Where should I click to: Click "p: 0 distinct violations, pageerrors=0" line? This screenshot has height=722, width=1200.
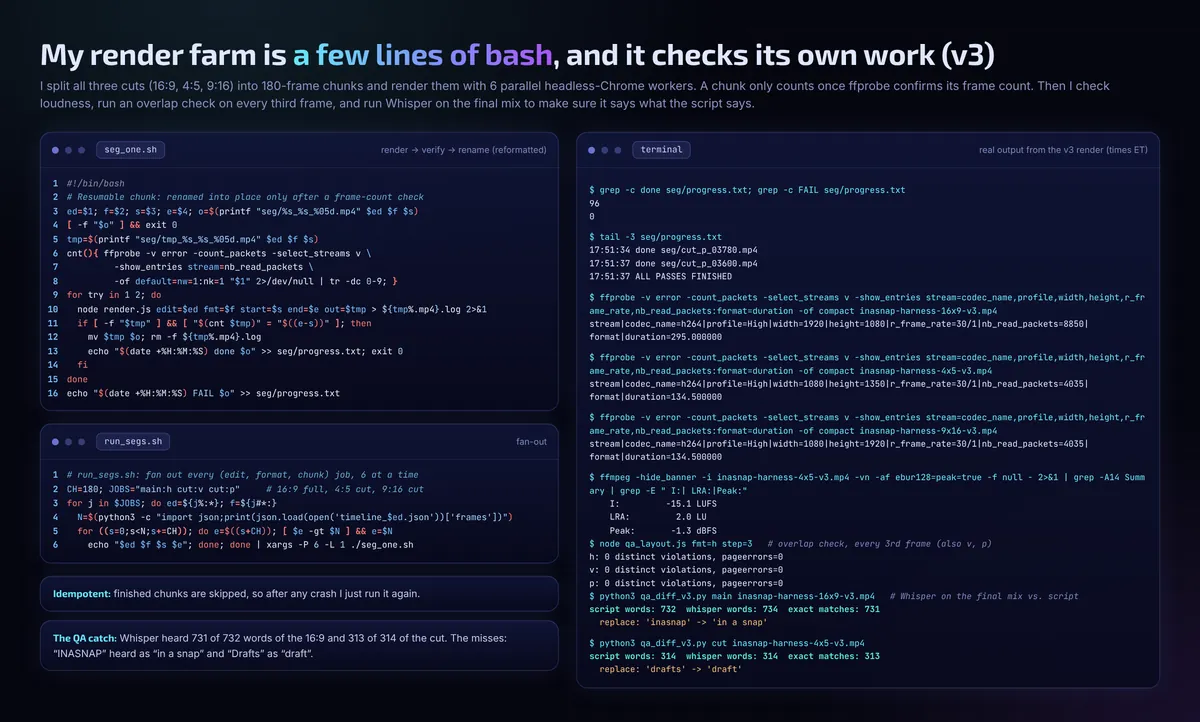pos(687,582)
